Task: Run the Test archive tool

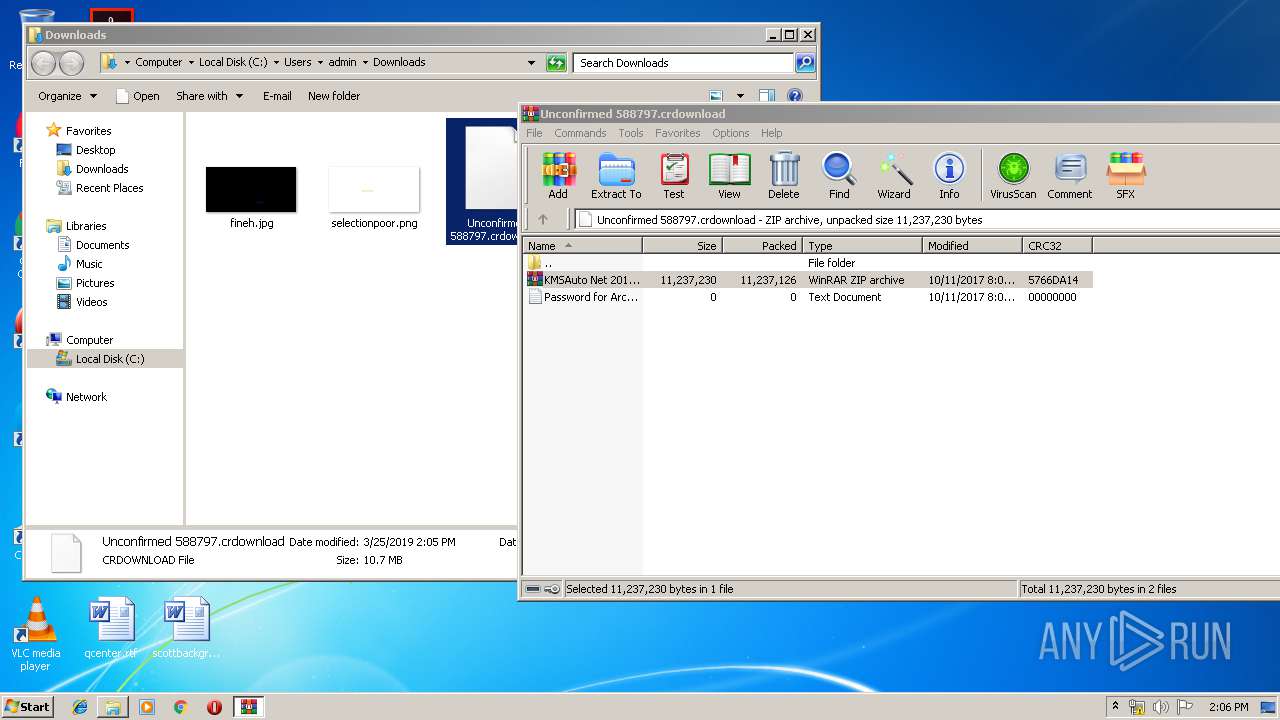Action: [674, 176]
